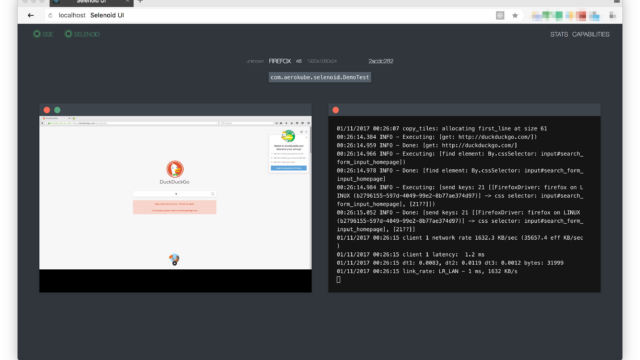Click the log line 'client 1 latency: 1.2 ms'
The height and width of the screenshot is (360, 640).
click(x=410, y=254)
